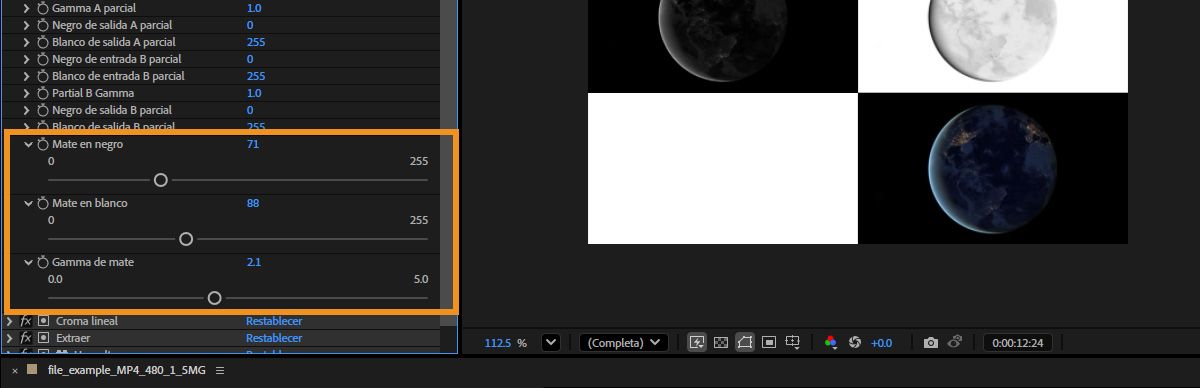Take snapshot with camera icon
Screen dimensions: 1200x388
tap(931, 342)
